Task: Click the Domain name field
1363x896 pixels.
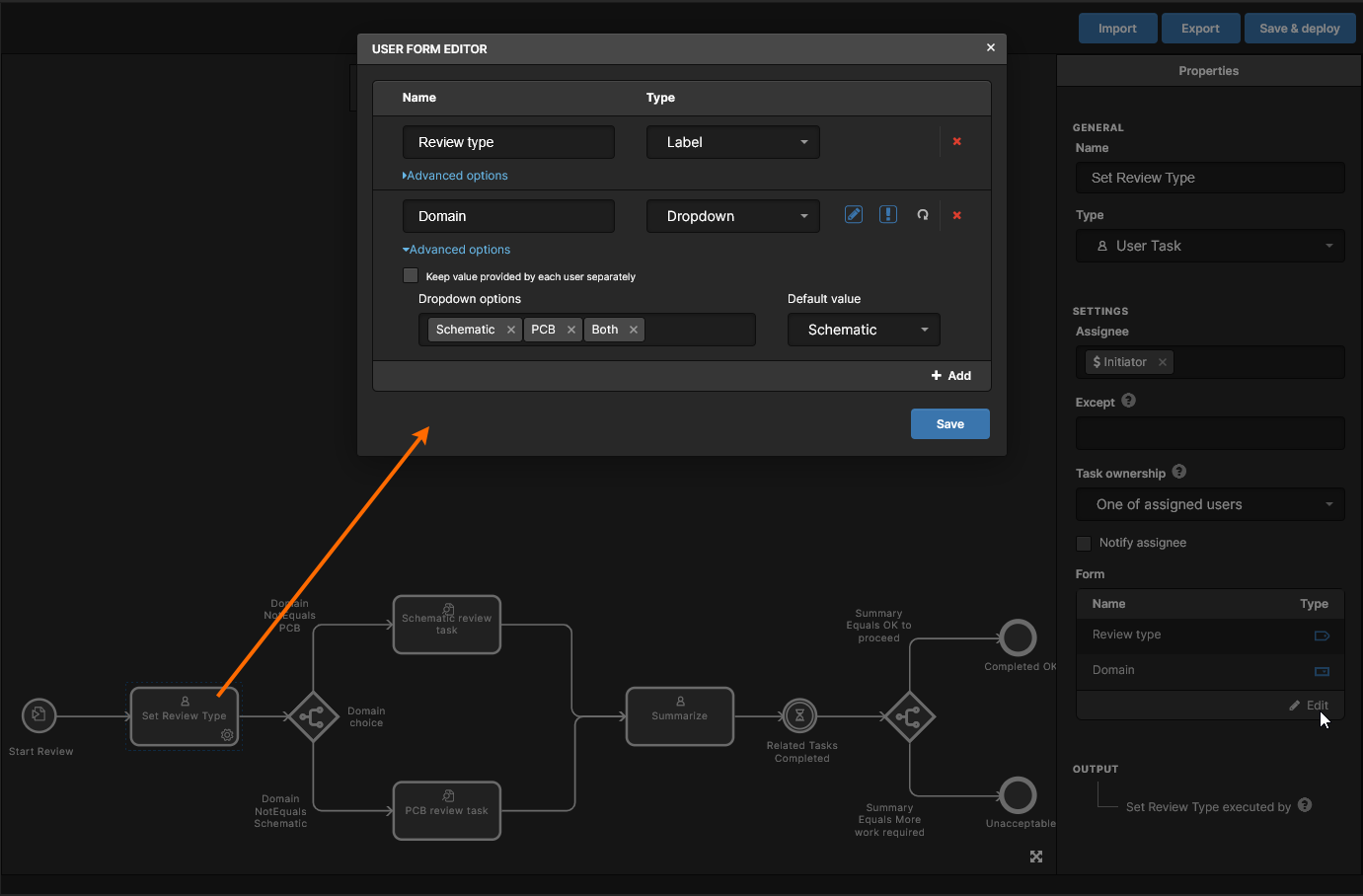Action: pyautogui.click(x=508, y=216)
